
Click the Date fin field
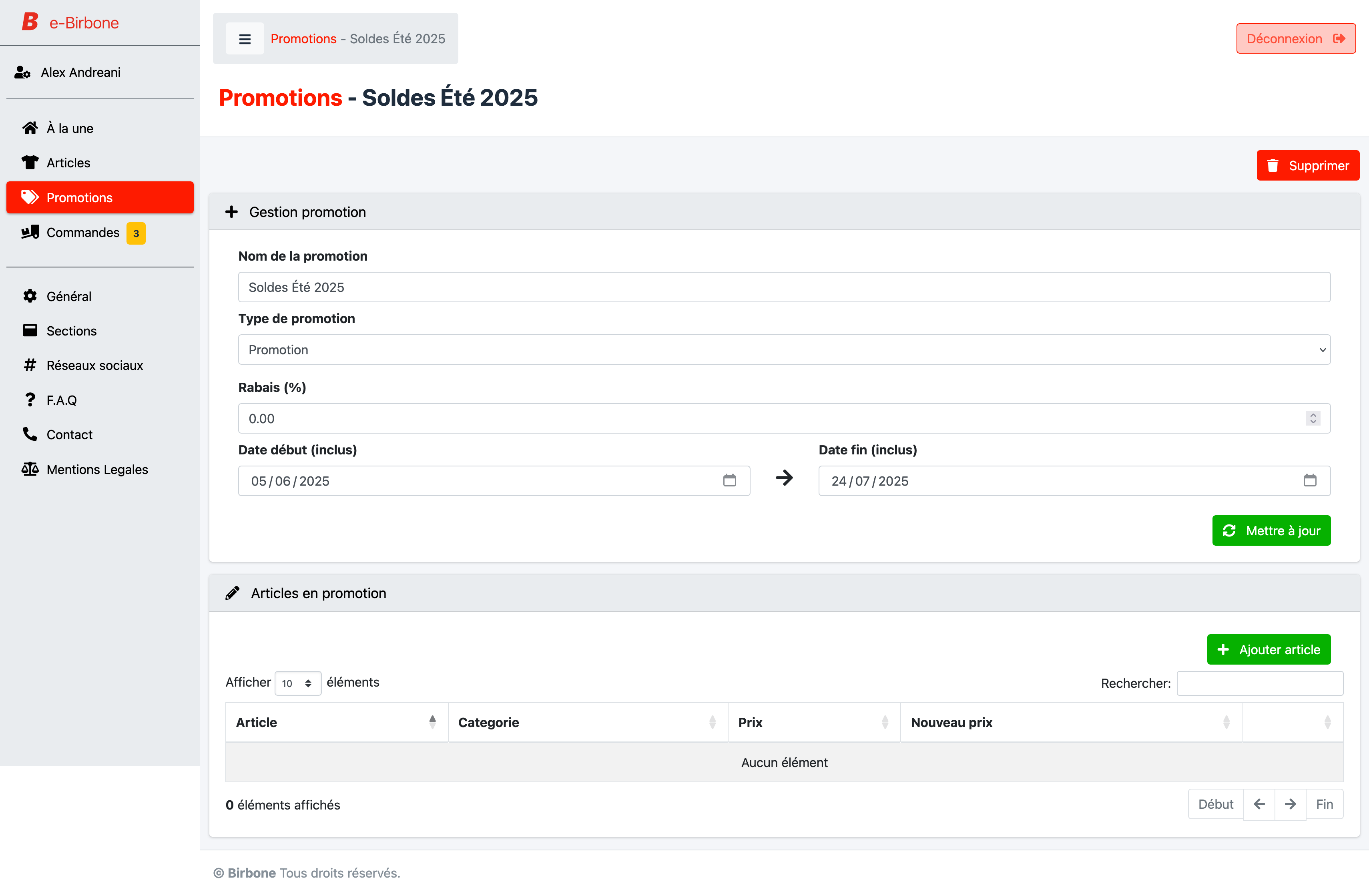click(1074, 481)
